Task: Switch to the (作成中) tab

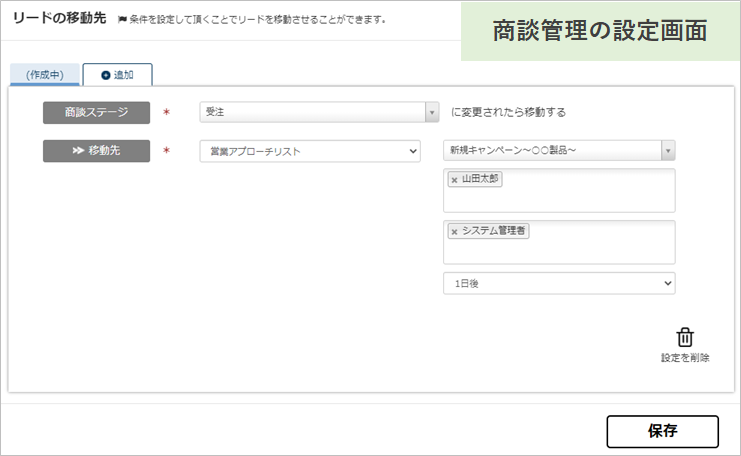Action: pyautogui.click(x=45, y=75)
